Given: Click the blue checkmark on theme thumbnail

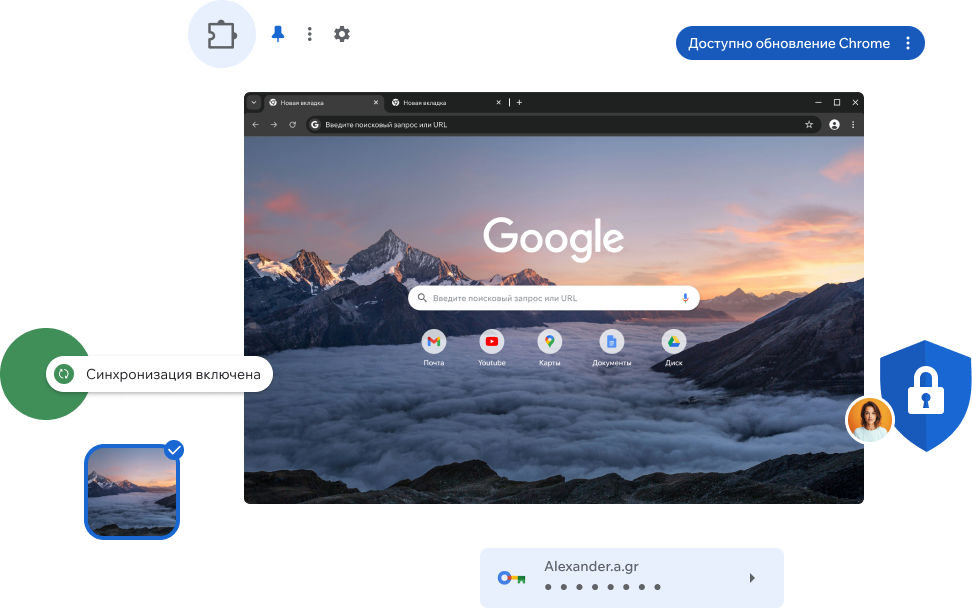Looking at the screenshot, I should (x=174, y=450).
